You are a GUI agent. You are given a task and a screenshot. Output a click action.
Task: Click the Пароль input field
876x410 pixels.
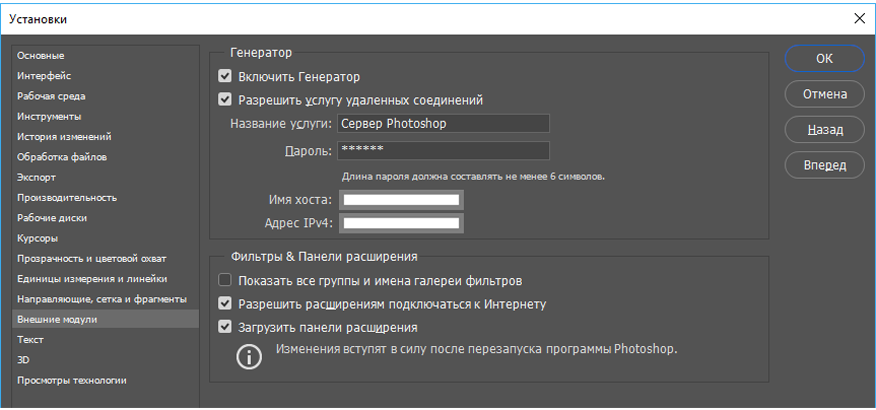[x=443, y=150]
